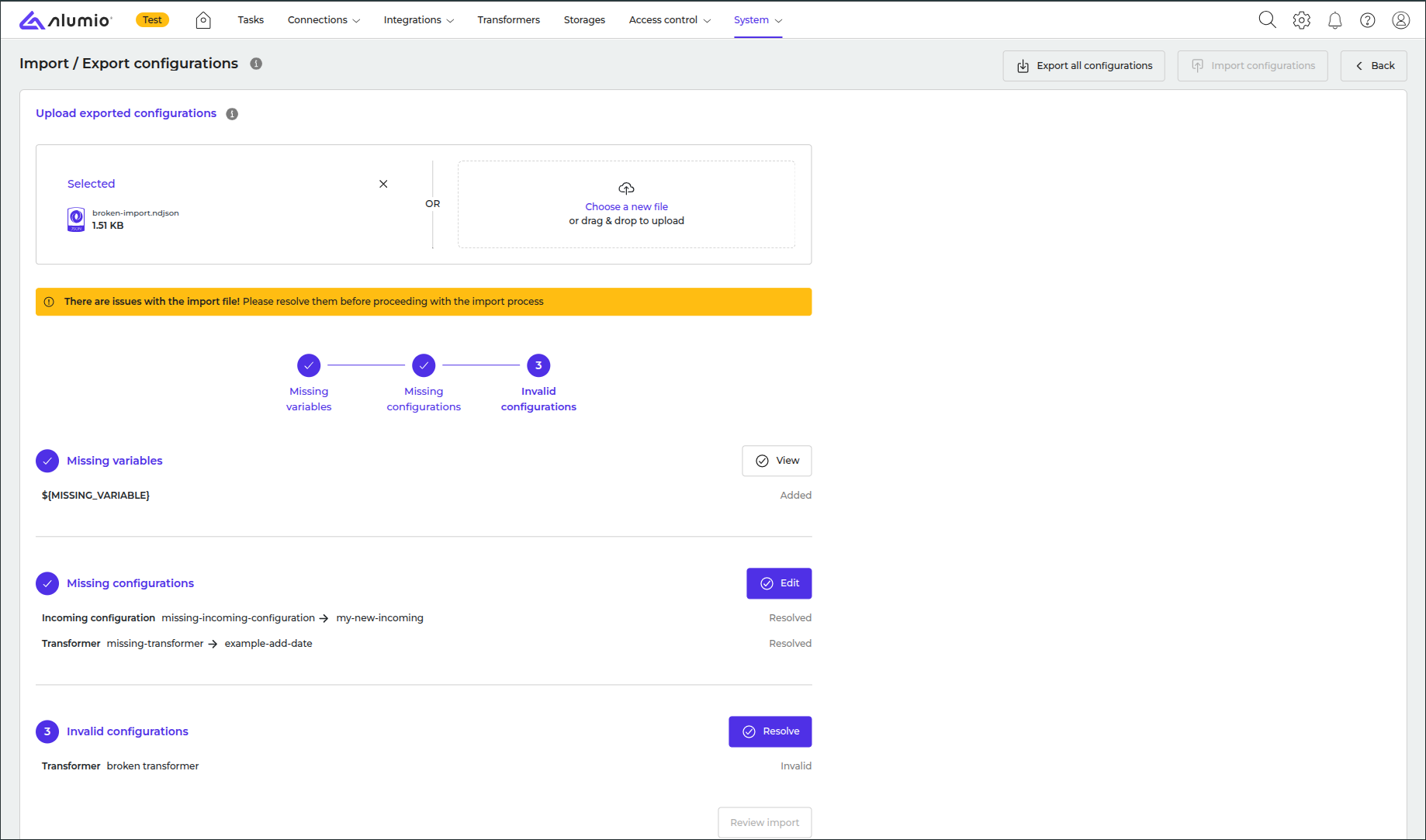Image resolution: width=1426 pixels, height=840 pixels.
Task: Open the Transformers menu item
Action: coord(508,20)
